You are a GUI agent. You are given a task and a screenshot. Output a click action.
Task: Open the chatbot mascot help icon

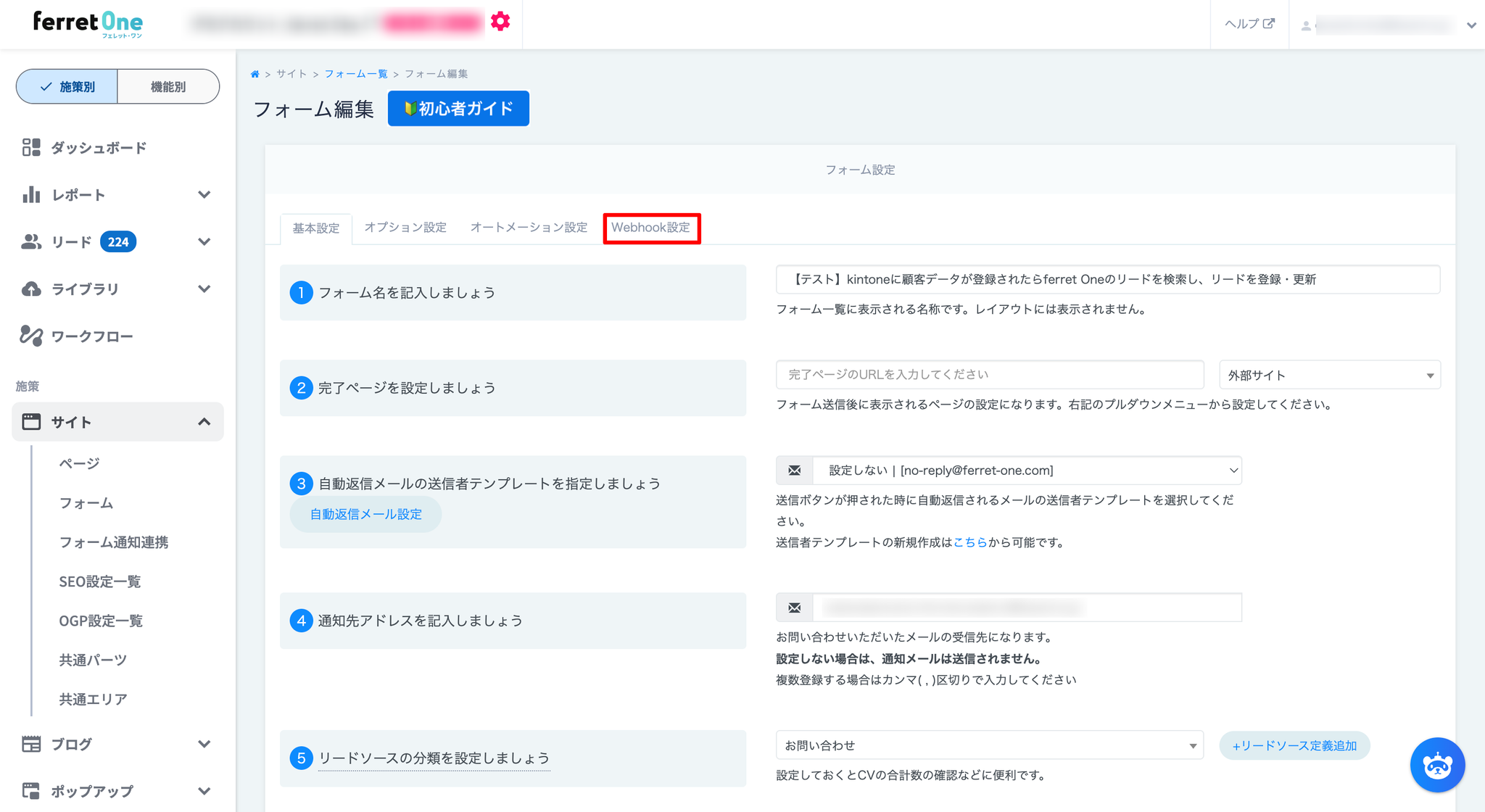1437,765
